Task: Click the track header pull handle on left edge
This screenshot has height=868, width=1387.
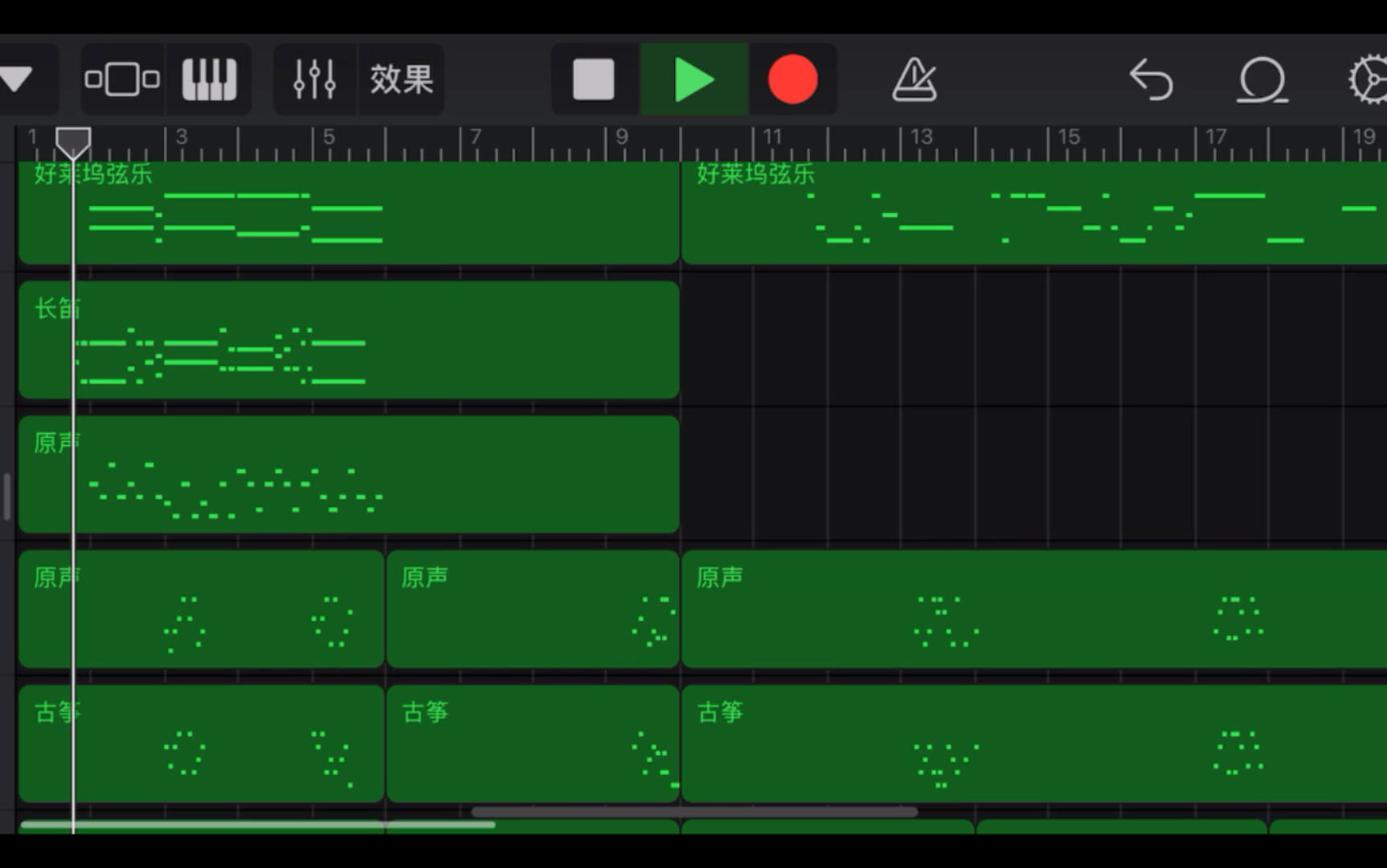Action: (6, 497)
